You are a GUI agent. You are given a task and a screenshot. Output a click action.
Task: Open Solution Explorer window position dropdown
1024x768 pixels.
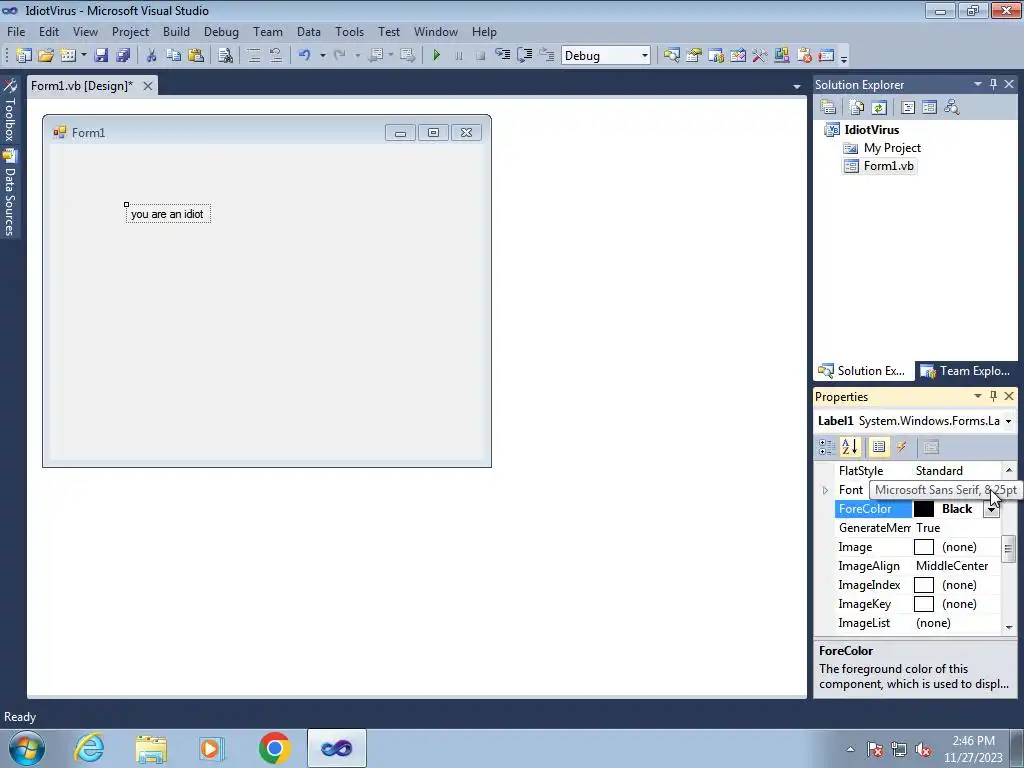(978, 84)
